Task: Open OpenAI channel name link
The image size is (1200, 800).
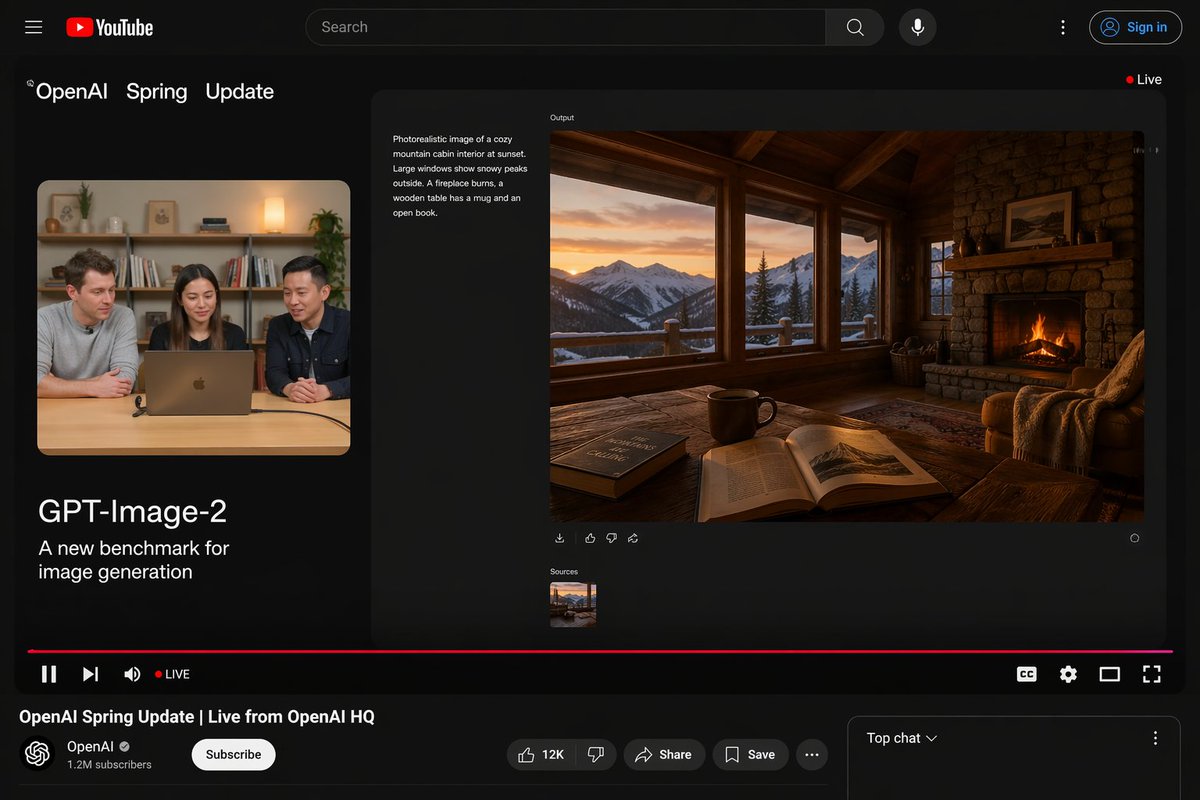Action: [x=90, y=747]
